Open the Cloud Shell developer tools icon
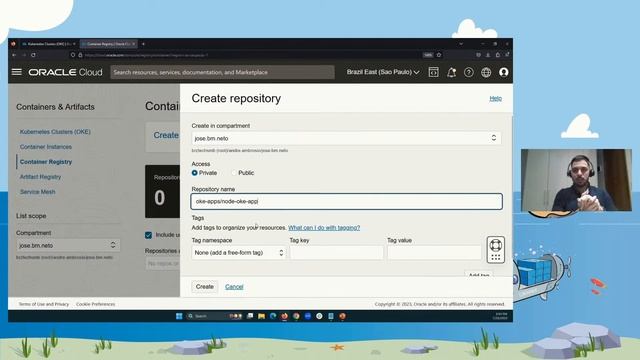 [433, 72]
